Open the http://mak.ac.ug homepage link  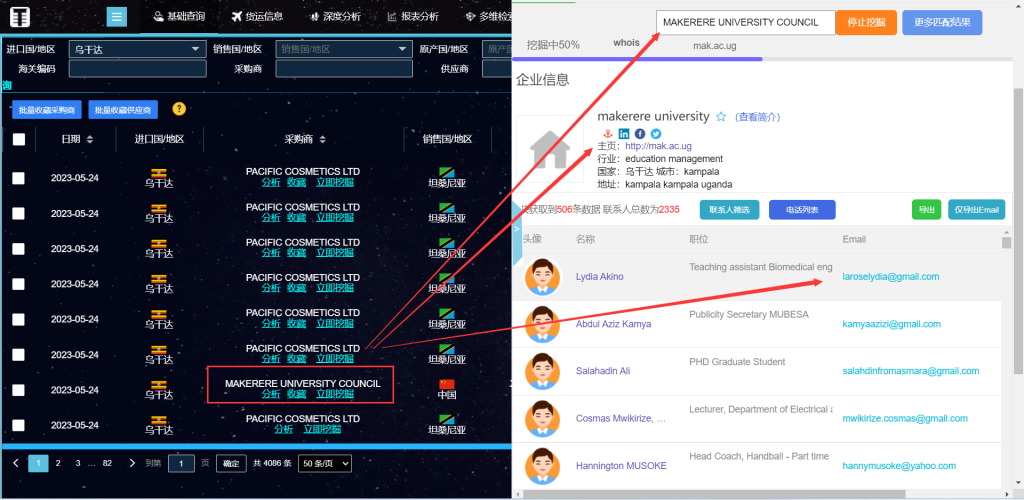pos(658,146)
